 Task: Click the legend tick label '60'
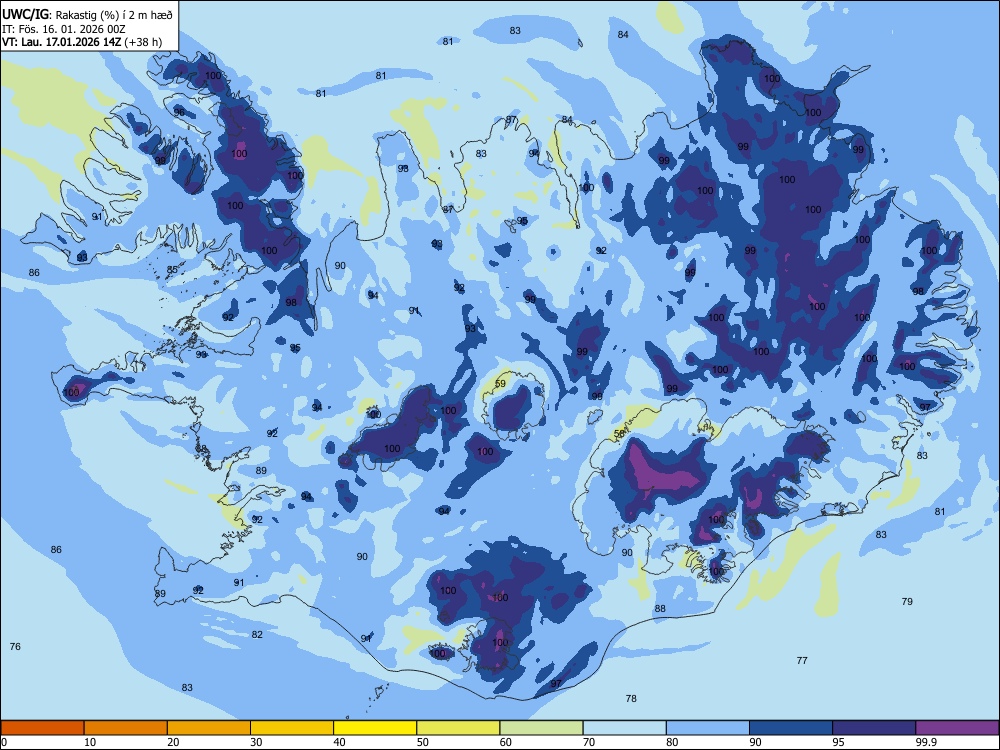(x=506, y=742)
